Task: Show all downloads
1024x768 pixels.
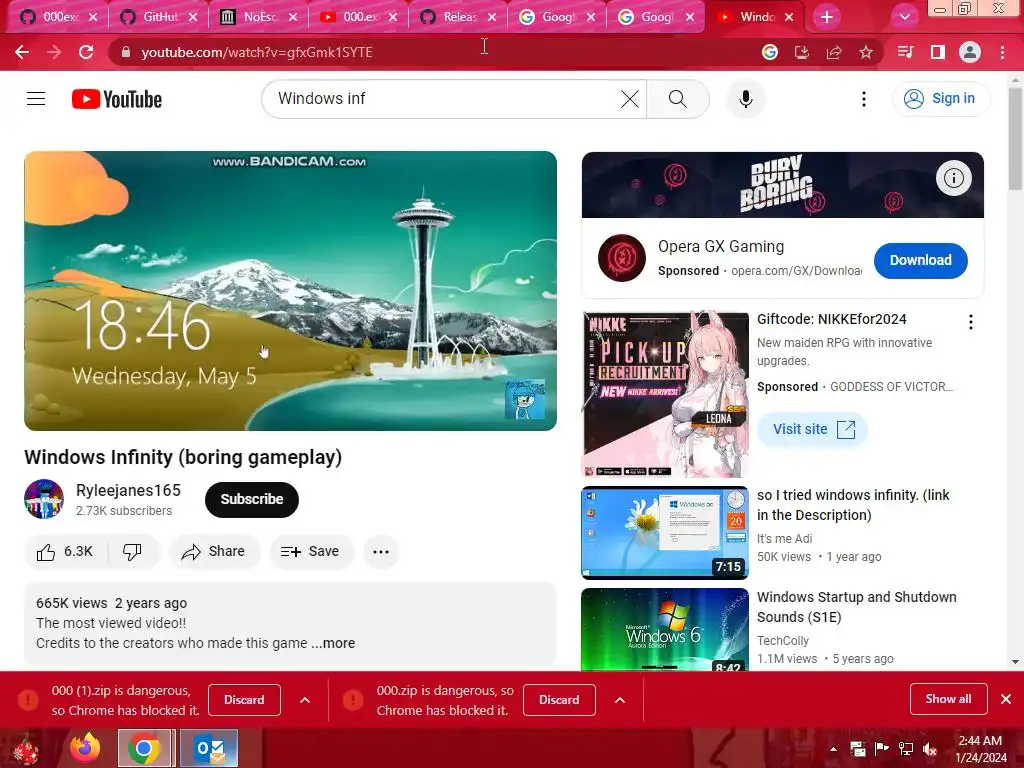Action: (948, 699)
